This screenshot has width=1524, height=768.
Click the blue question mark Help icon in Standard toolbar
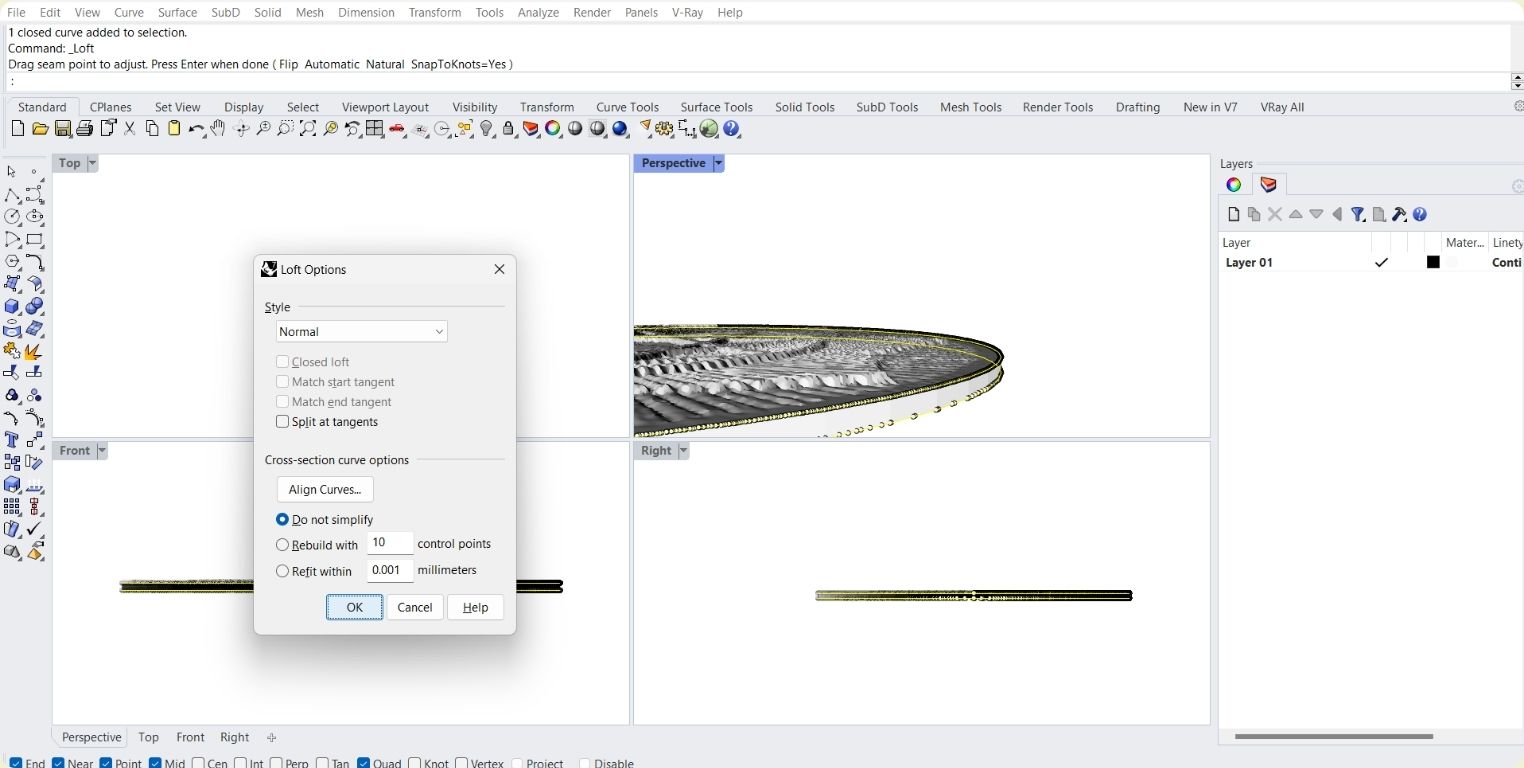click(731, 129)
